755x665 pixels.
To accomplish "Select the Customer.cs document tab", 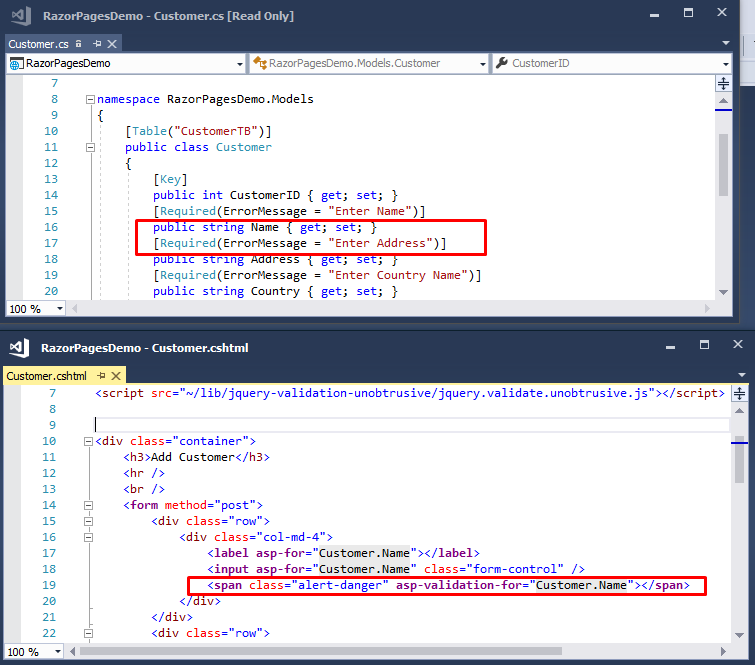I will 39,44.
